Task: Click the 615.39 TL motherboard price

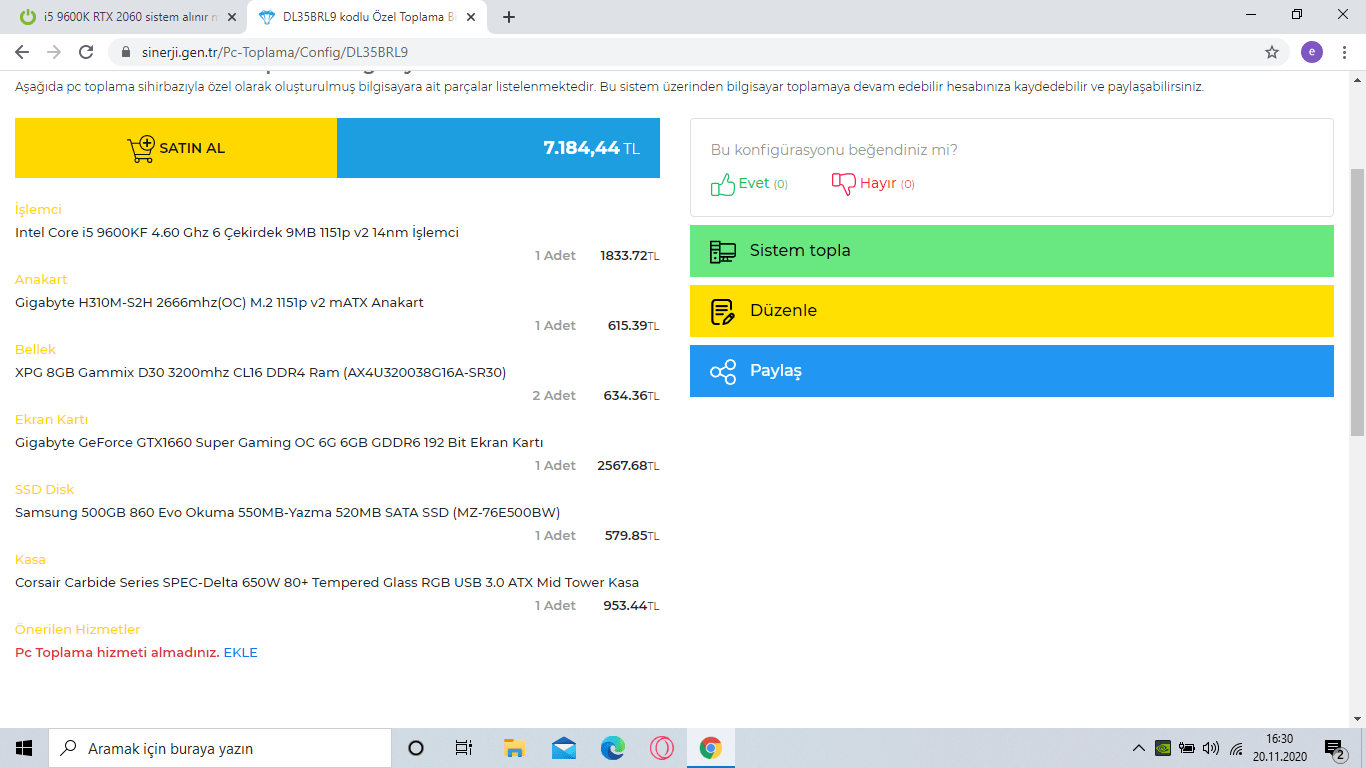Action: (633, 326)
